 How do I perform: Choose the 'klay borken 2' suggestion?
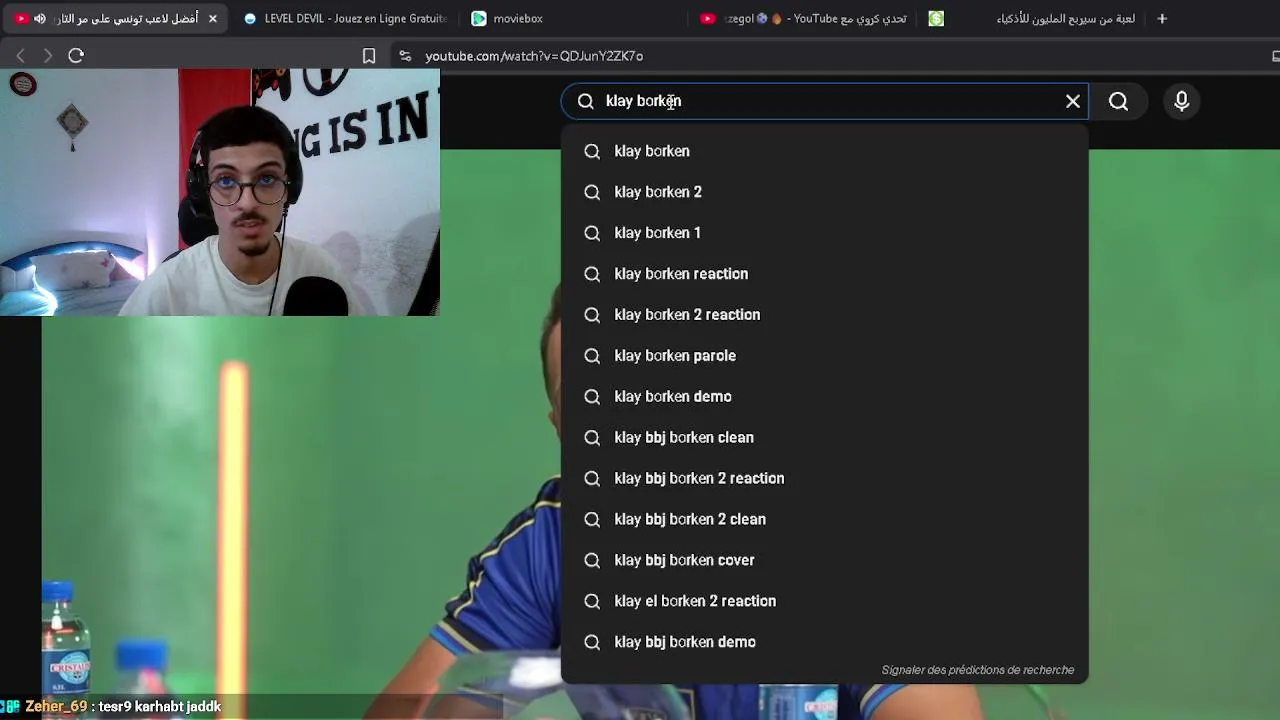tap(825, 192)
